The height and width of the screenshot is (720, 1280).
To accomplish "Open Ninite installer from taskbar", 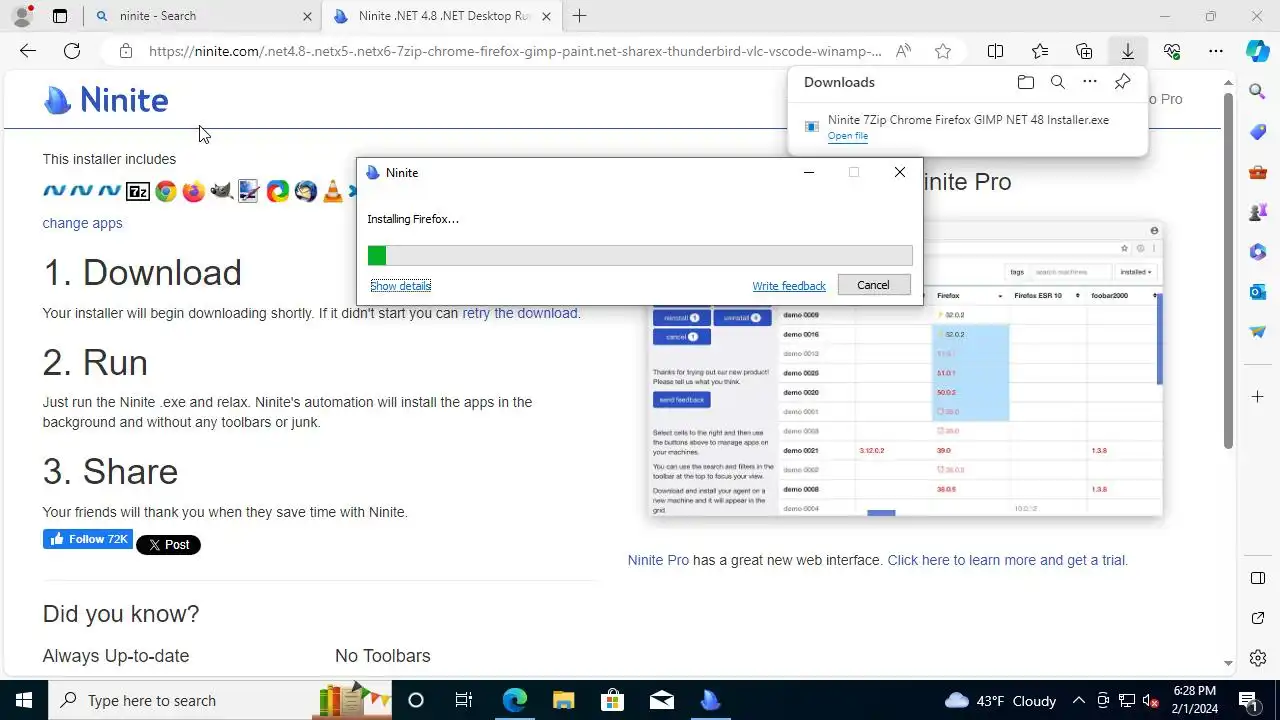I will click(x=710, y=700).
